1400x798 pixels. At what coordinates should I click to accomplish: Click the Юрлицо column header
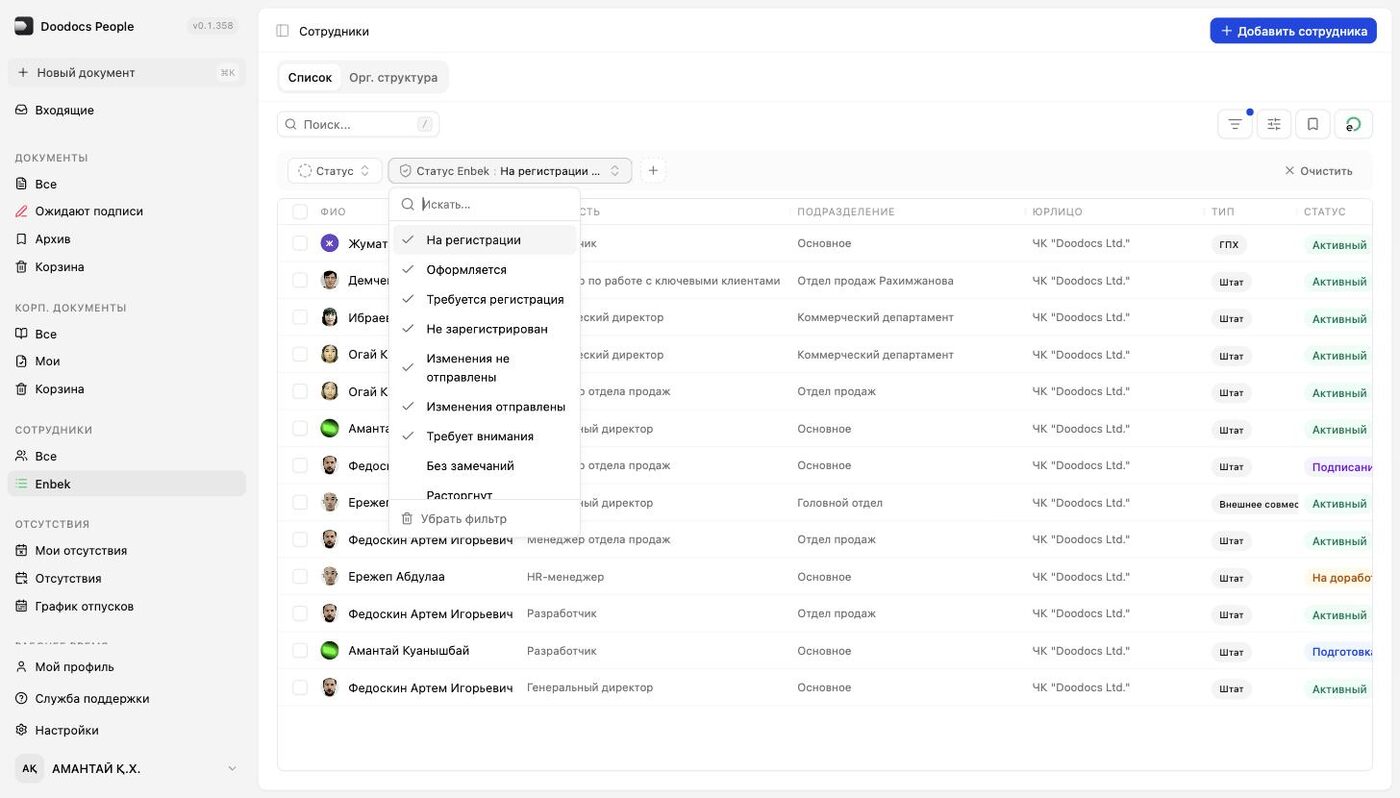tap(1057, 212)
